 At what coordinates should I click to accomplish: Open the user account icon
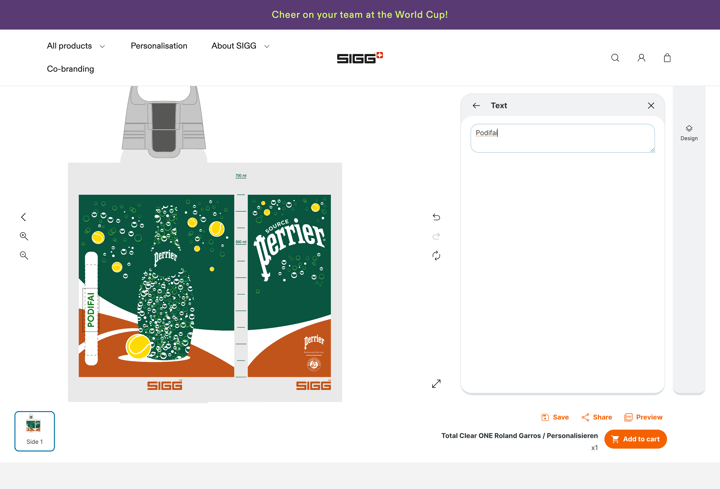pos(641,58)
